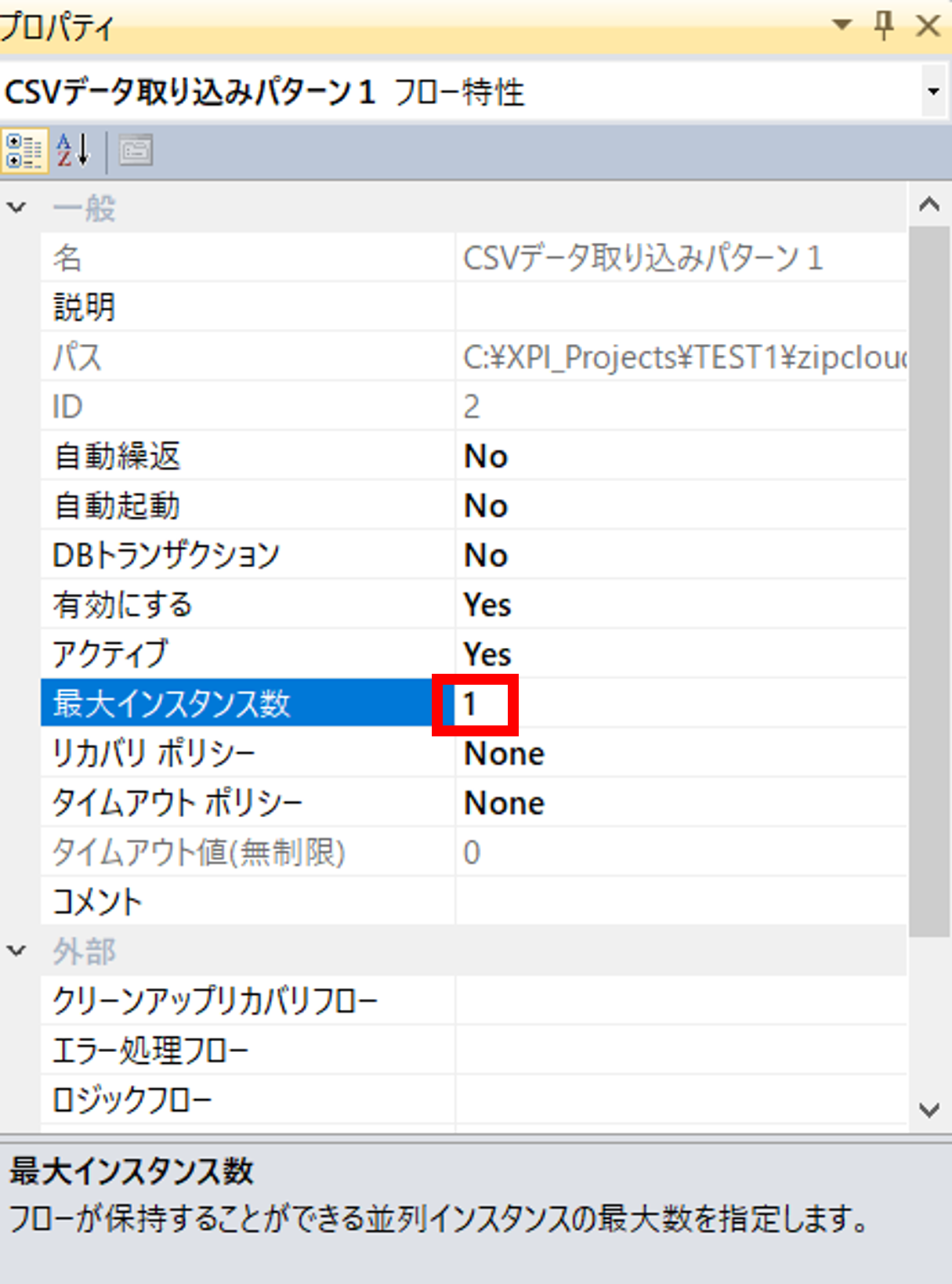Click the scrollbar down arrow

(929, 1109)
